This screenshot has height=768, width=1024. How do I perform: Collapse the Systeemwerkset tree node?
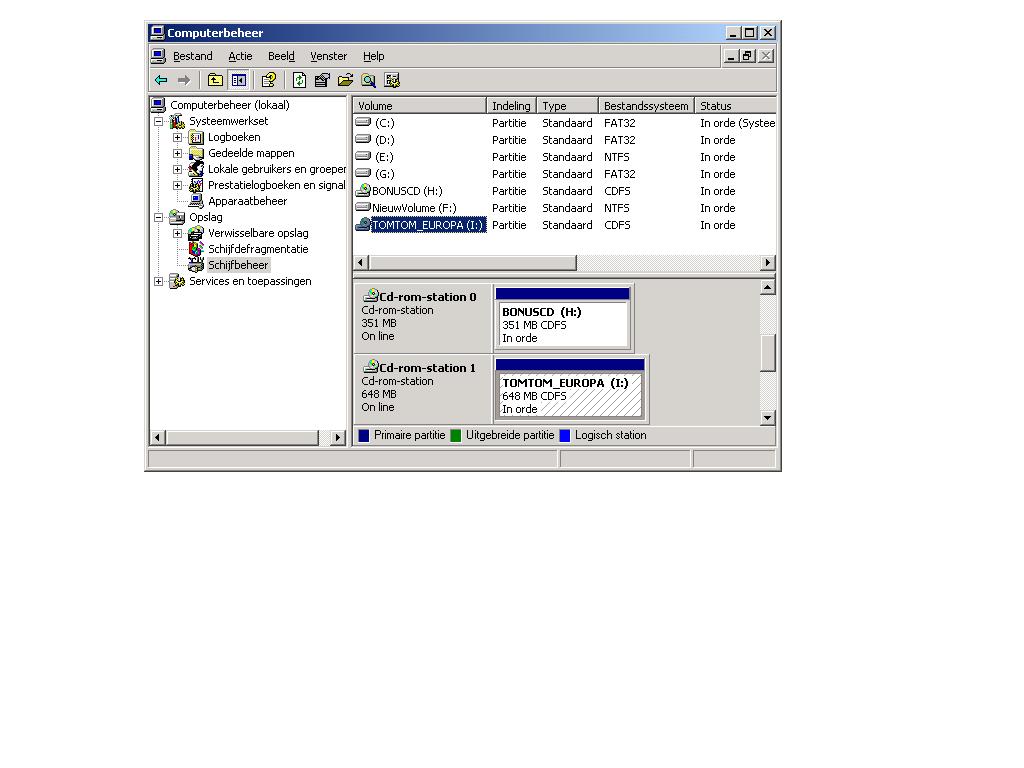158,121
